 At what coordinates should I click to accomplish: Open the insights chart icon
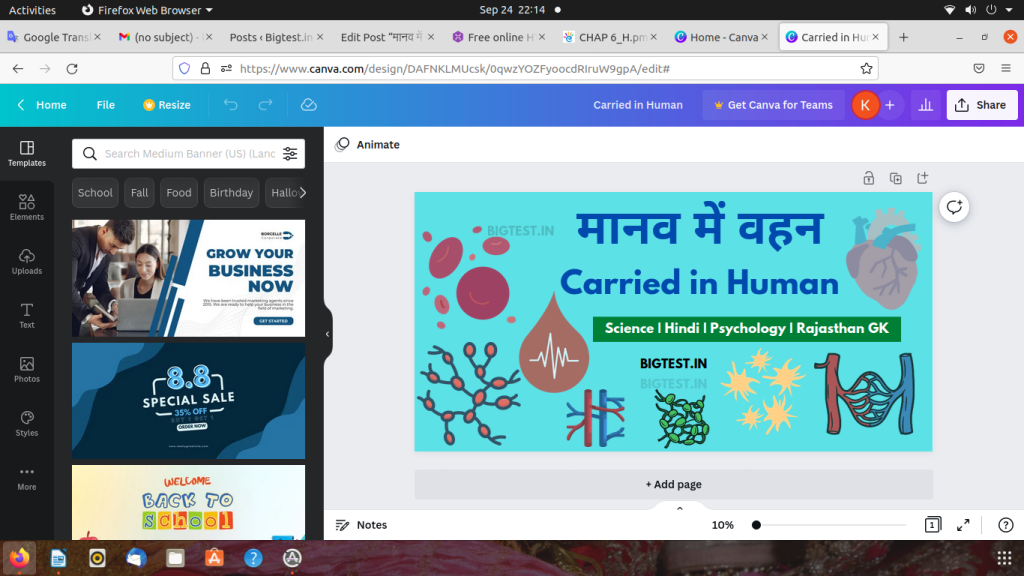tap(925, 105)
